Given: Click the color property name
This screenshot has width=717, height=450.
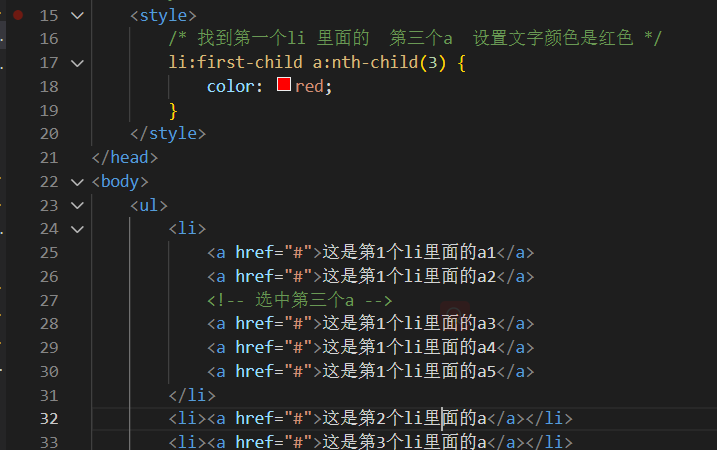Looking at the screenshot, I should click(x=231, y=86).
